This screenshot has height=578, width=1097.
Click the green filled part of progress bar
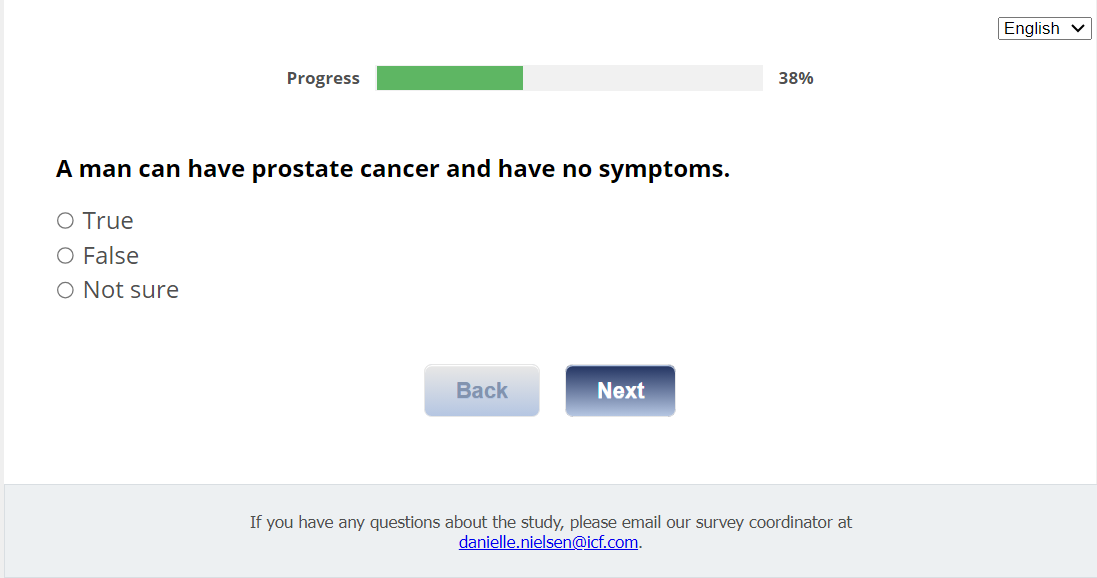click(x=450, y=78)
